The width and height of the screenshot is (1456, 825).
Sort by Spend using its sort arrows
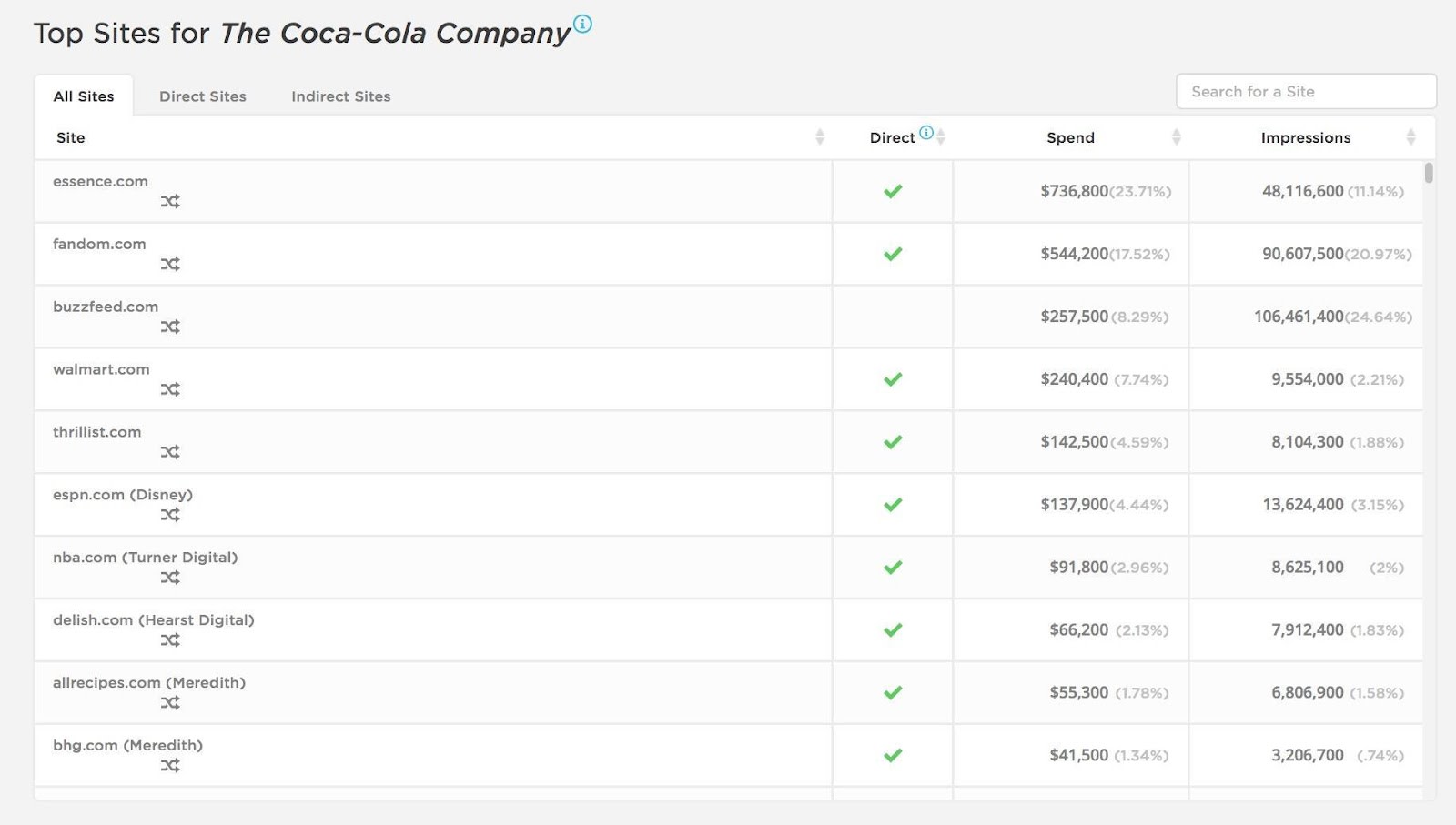coord(1176,137)
